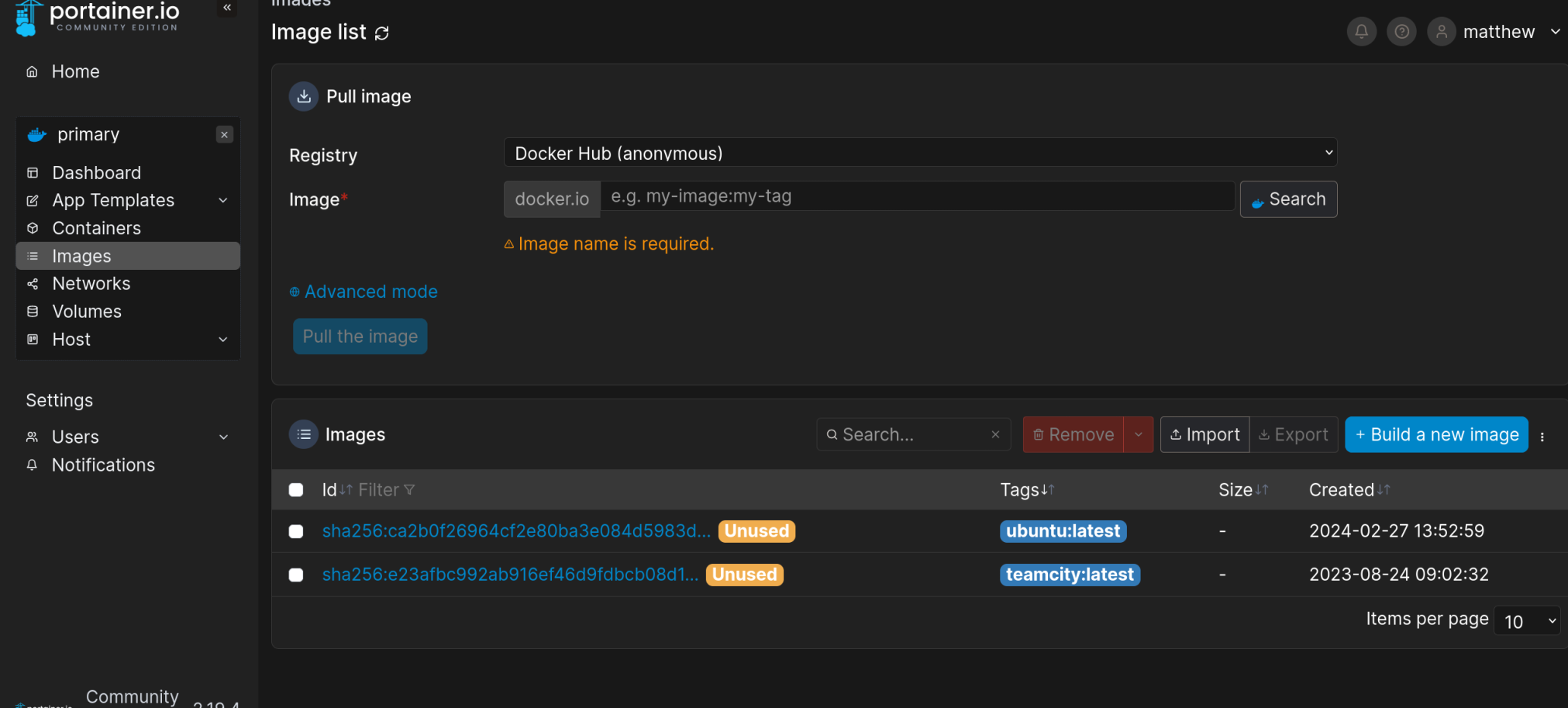Screen dimensions: 1568x708
Task: Click the Home icon in sidebar
Action: 33,72
